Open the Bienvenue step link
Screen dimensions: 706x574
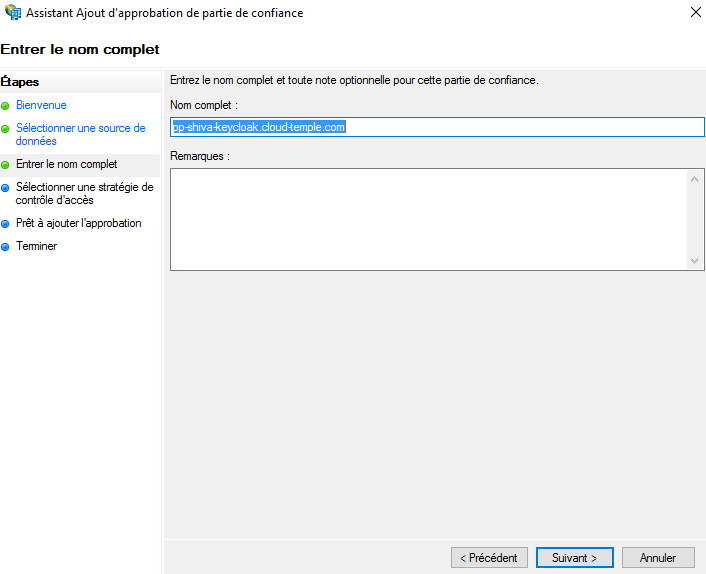[x=41, y=105]
